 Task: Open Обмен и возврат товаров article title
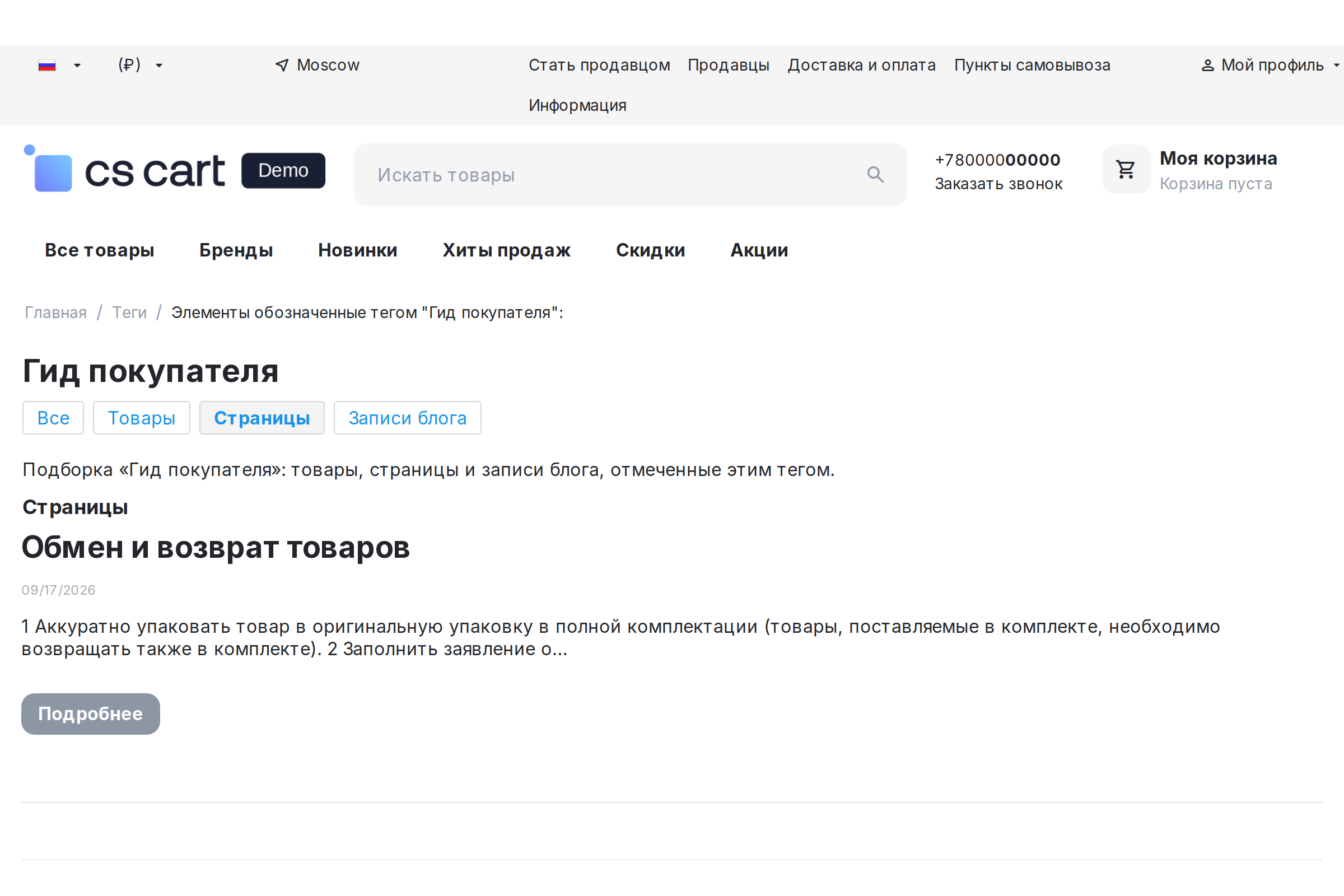coord(216,548)
